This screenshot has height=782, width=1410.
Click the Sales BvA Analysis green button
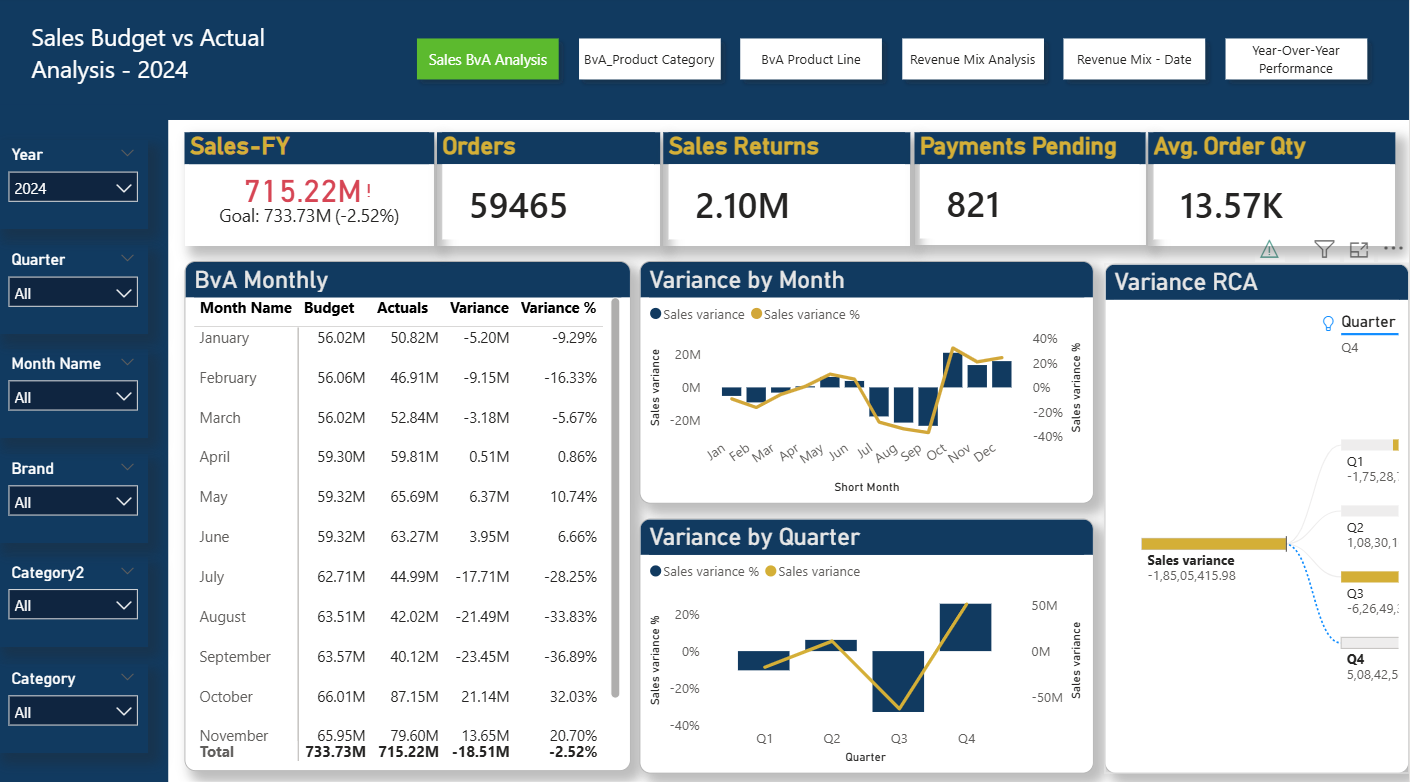pos(487,59)
